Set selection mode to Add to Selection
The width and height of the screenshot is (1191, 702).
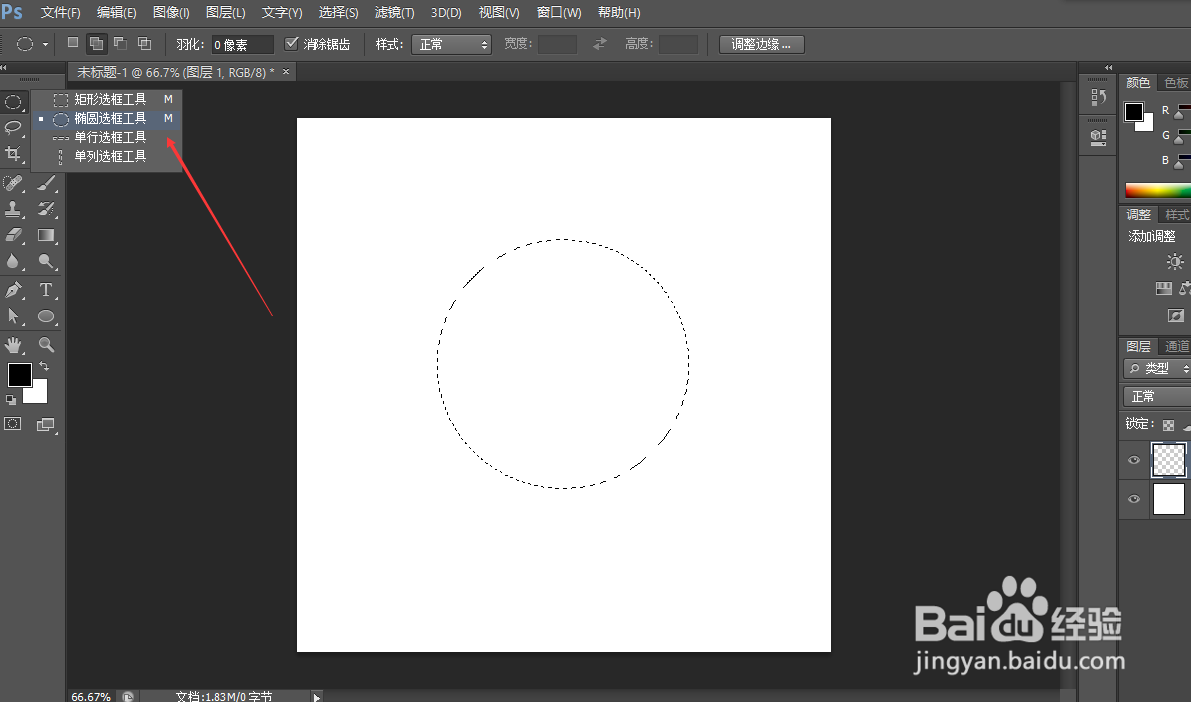click(x=96, y=44)
